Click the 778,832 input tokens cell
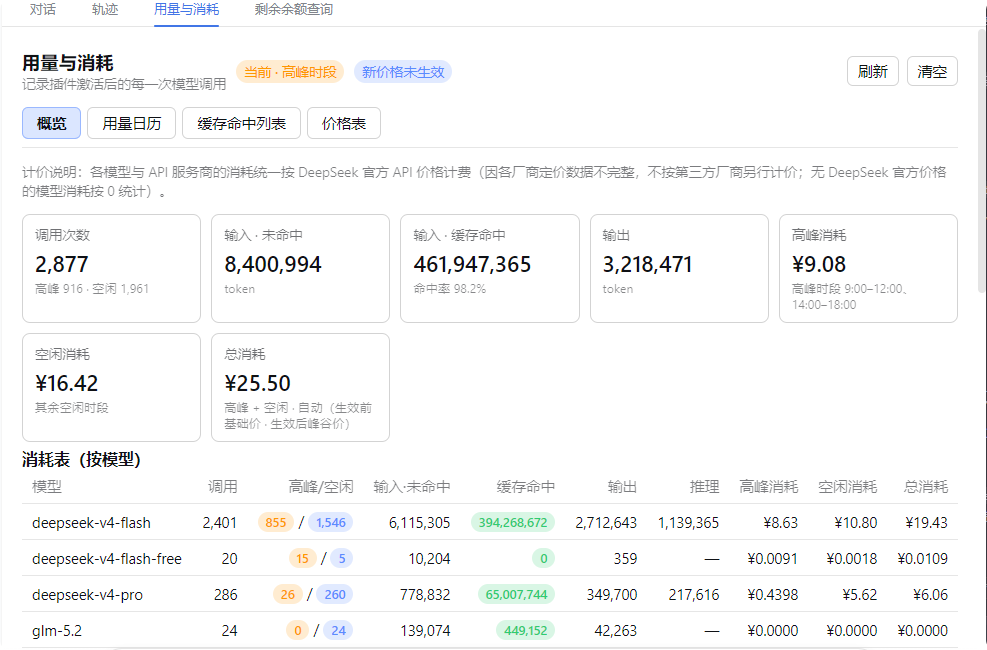The width and height of the screenshot is (987, 650). click(x=425, y=595)
